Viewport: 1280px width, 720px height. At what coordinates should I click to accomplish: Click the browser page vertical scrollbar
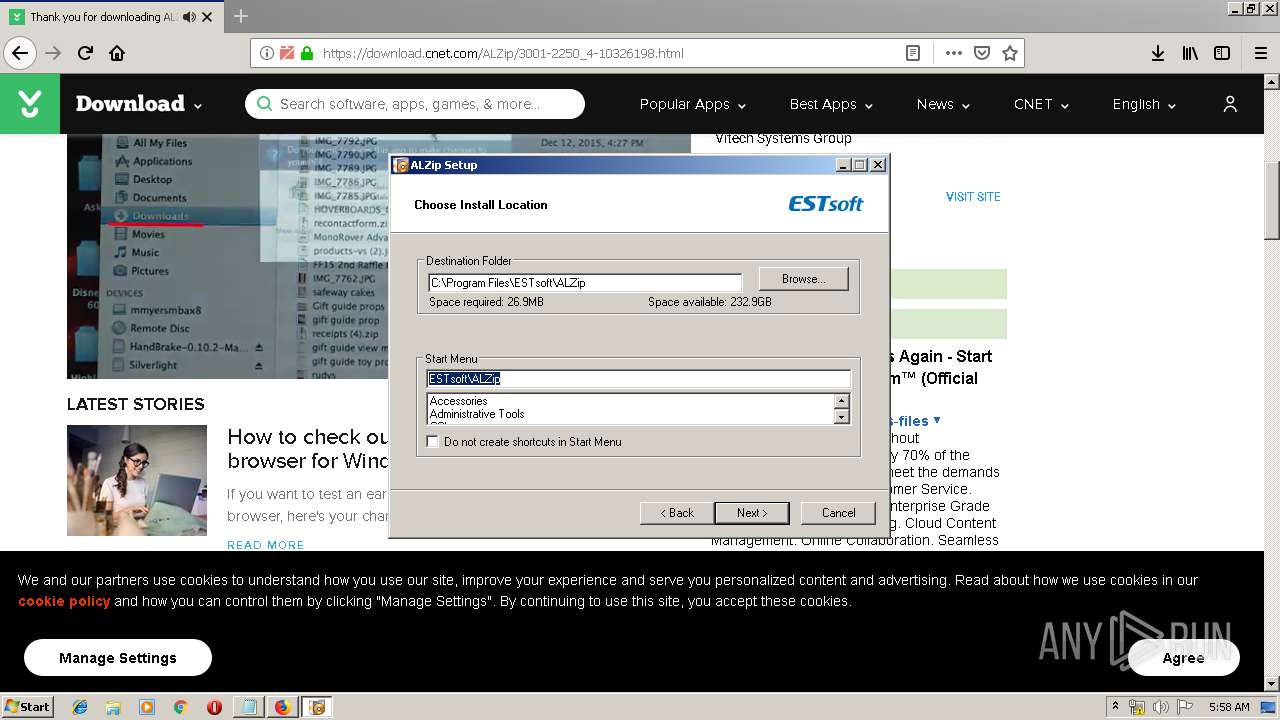point(1272,383)
